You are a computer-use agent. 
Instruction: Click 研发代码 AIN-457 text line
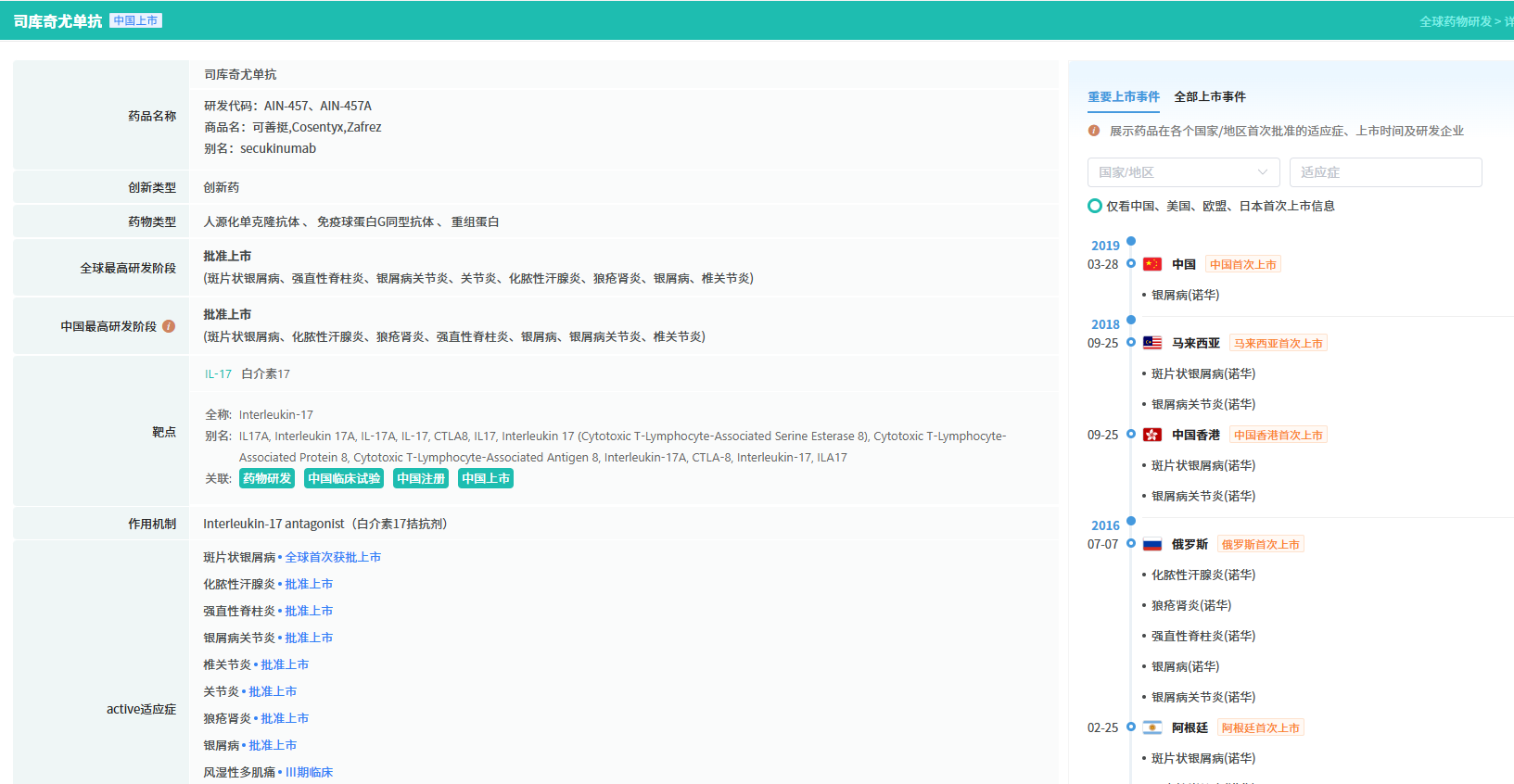tap(287, 106)
